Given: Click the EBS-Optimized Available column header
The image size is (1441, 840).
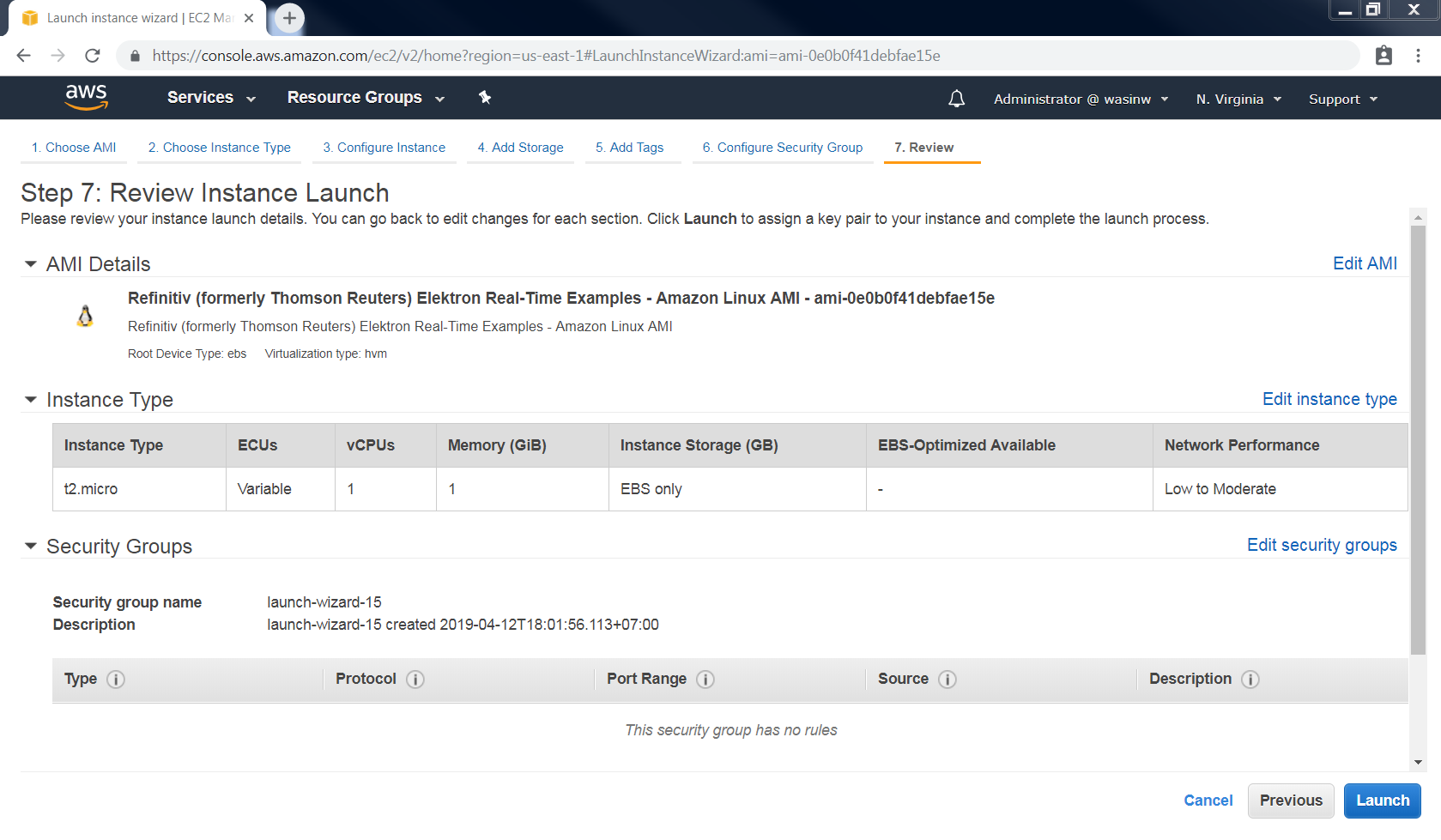Looking at the screenshot, I should coord(1009,445).
